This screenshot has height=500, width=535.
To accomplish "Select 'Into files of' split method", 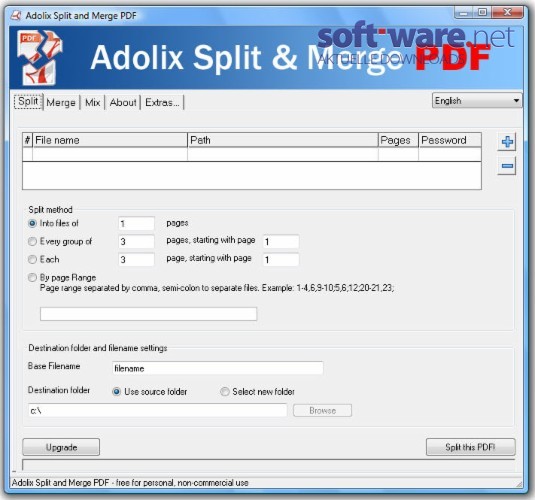I will coord(32,223).
